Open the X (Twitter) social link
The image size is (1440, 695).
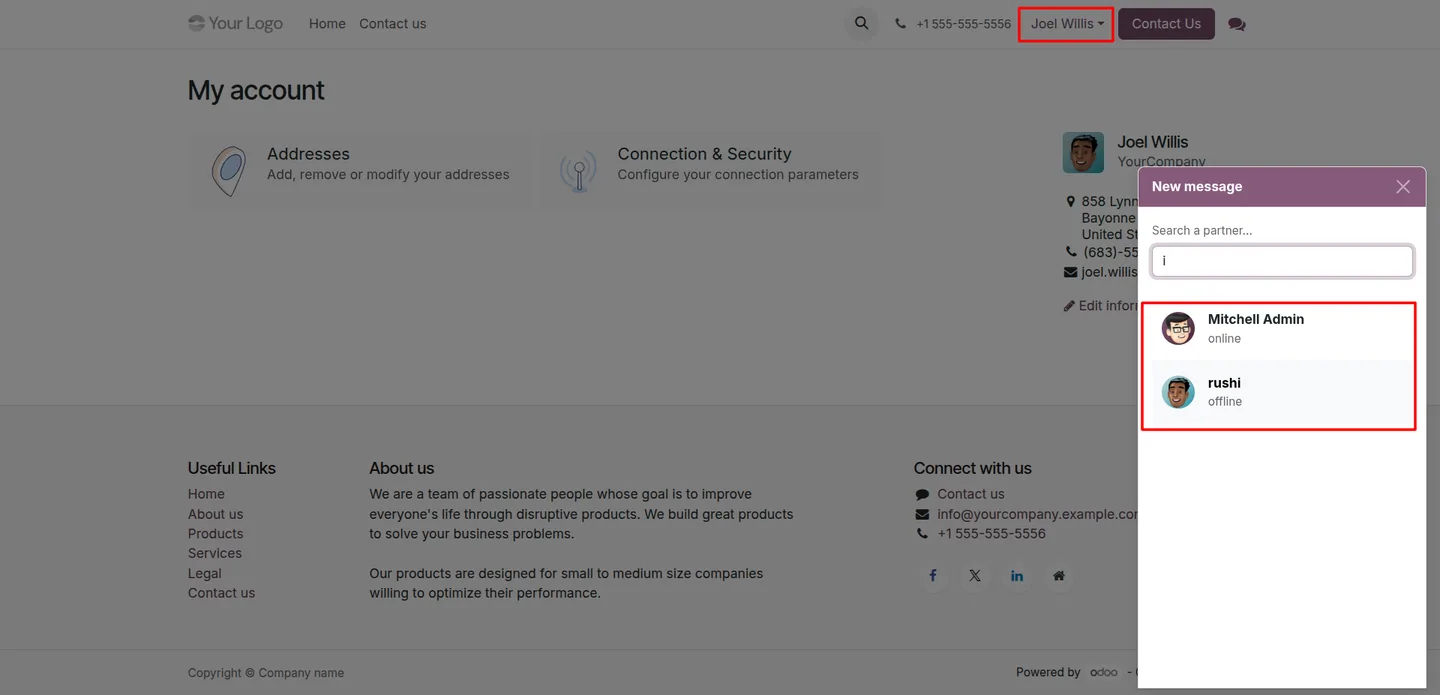point(975,576)
